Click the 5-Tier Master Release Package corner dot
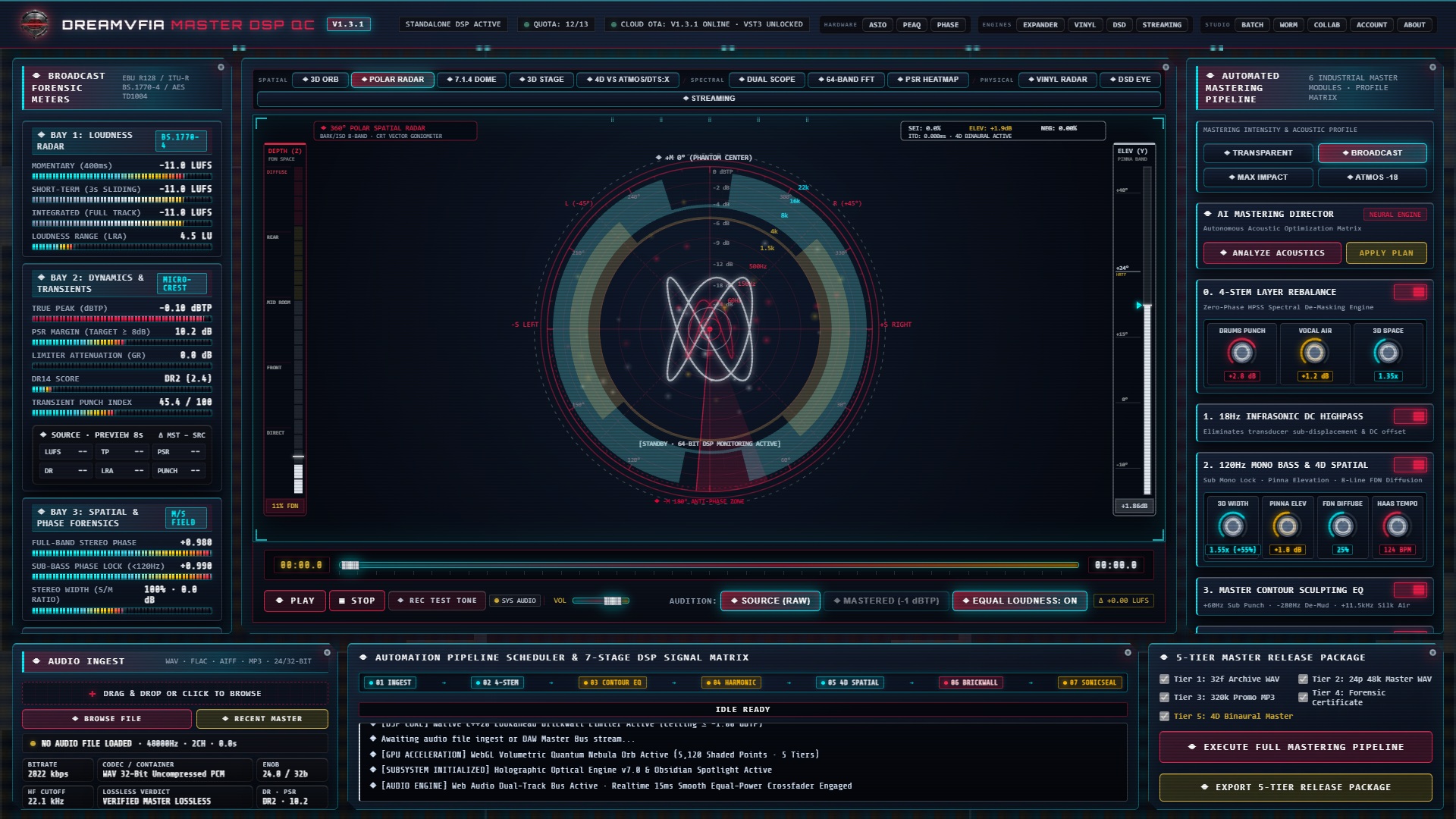Viewport: 1456px width, 819px height. [1432, 652]
